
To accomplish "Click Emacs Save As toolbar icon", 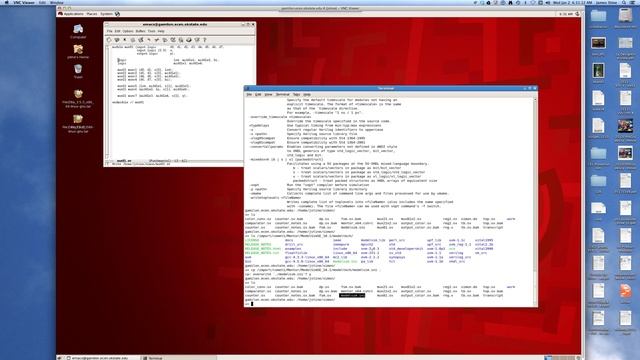I will pos(141,40).
